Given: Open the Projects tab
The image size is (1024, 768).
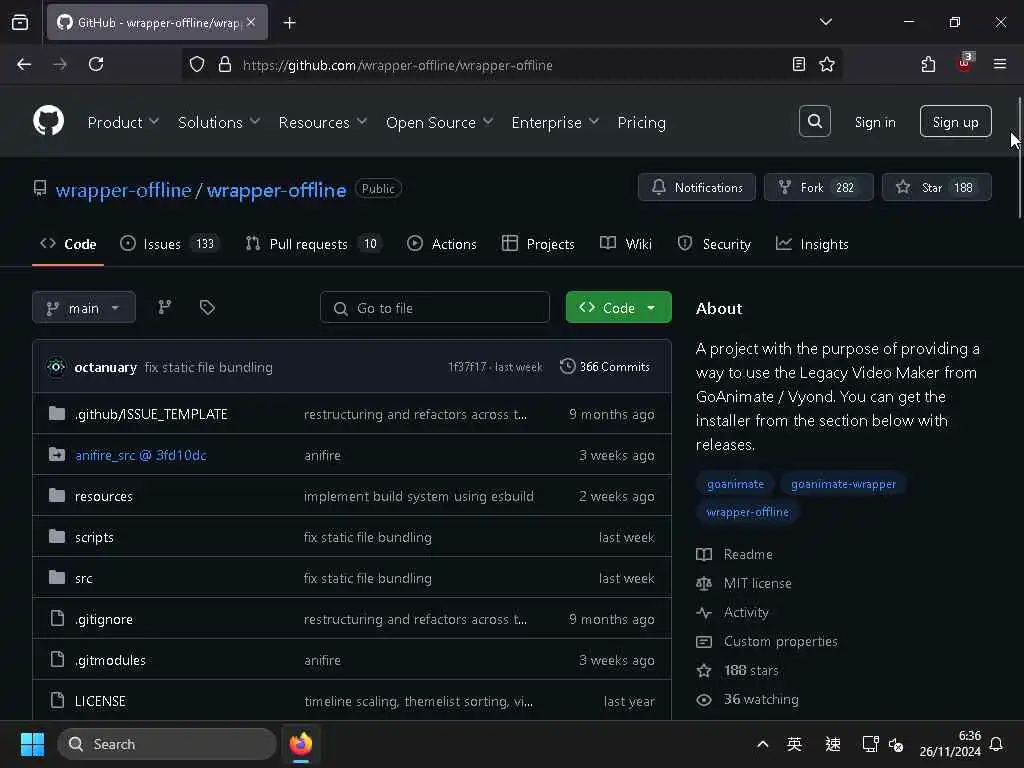Looking at the screenshot, I should tap(538, 244).
